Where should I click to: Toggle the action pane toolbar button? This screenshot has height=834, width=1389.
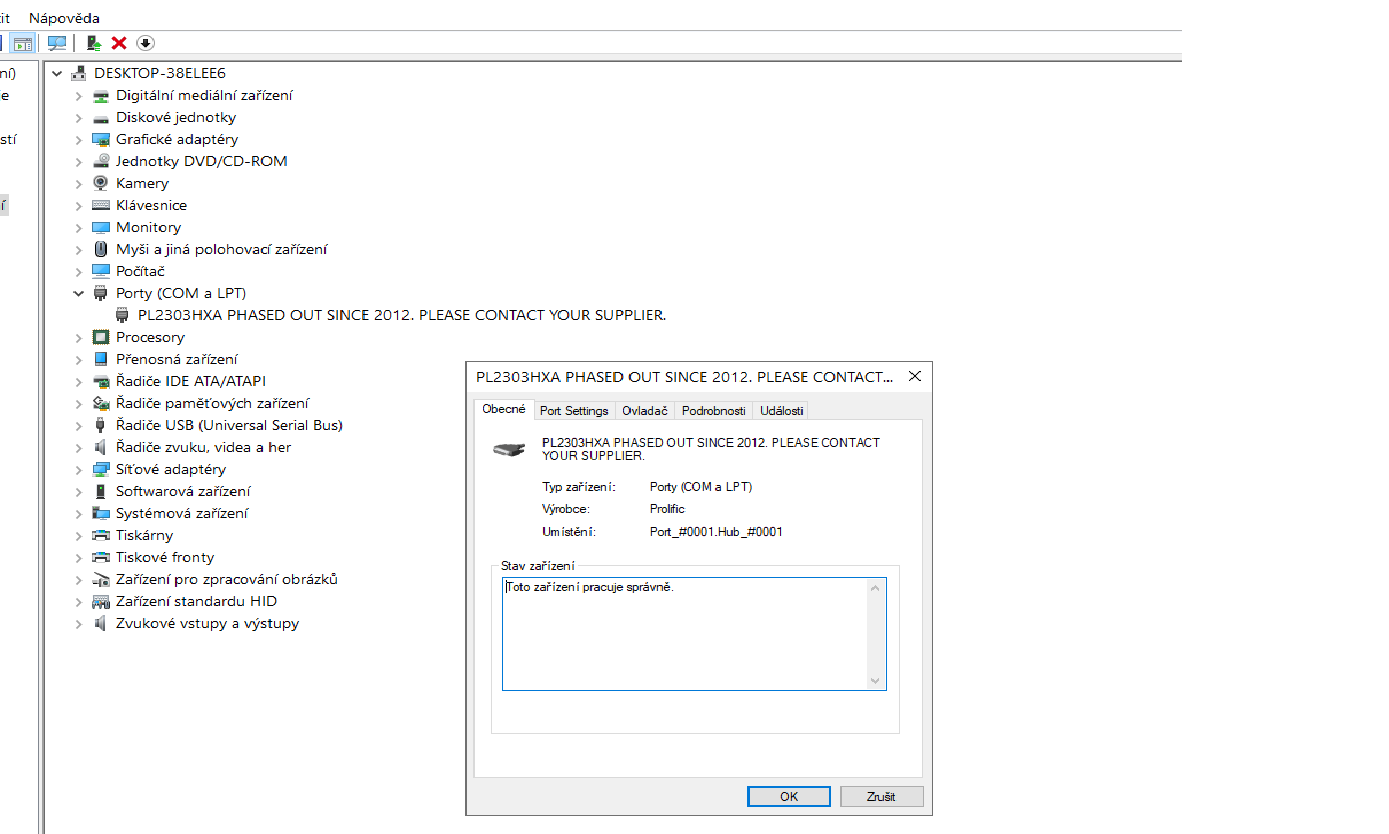click(x=23, y=43)
